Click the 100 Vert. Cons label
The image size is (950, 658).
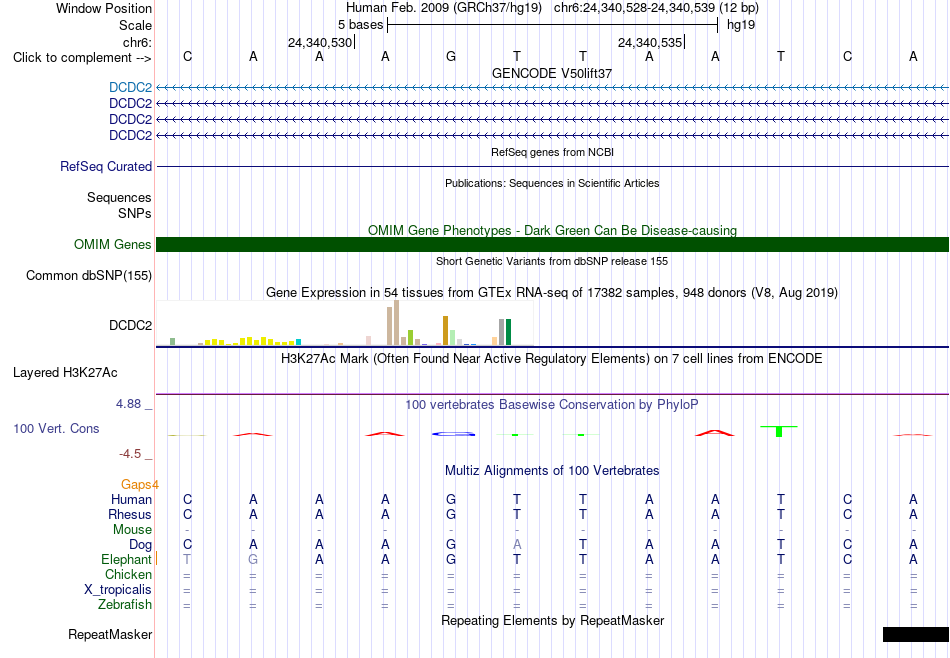tap(56, 428)
